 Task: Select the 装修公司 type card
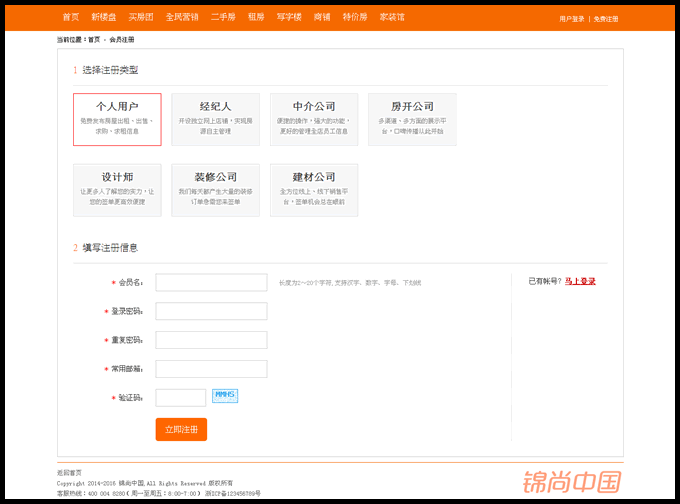click(215, 190)
